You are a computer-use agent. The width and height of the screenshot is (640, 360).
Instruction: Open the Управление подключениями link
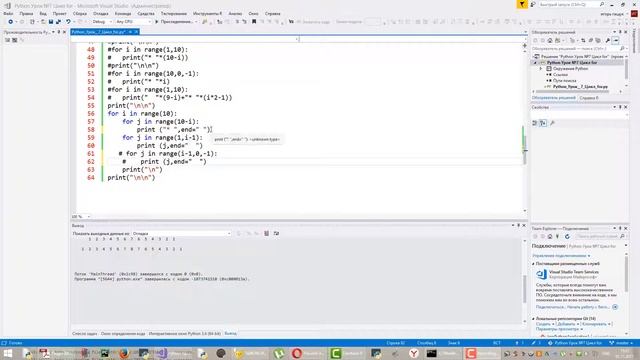coord(561,256)
